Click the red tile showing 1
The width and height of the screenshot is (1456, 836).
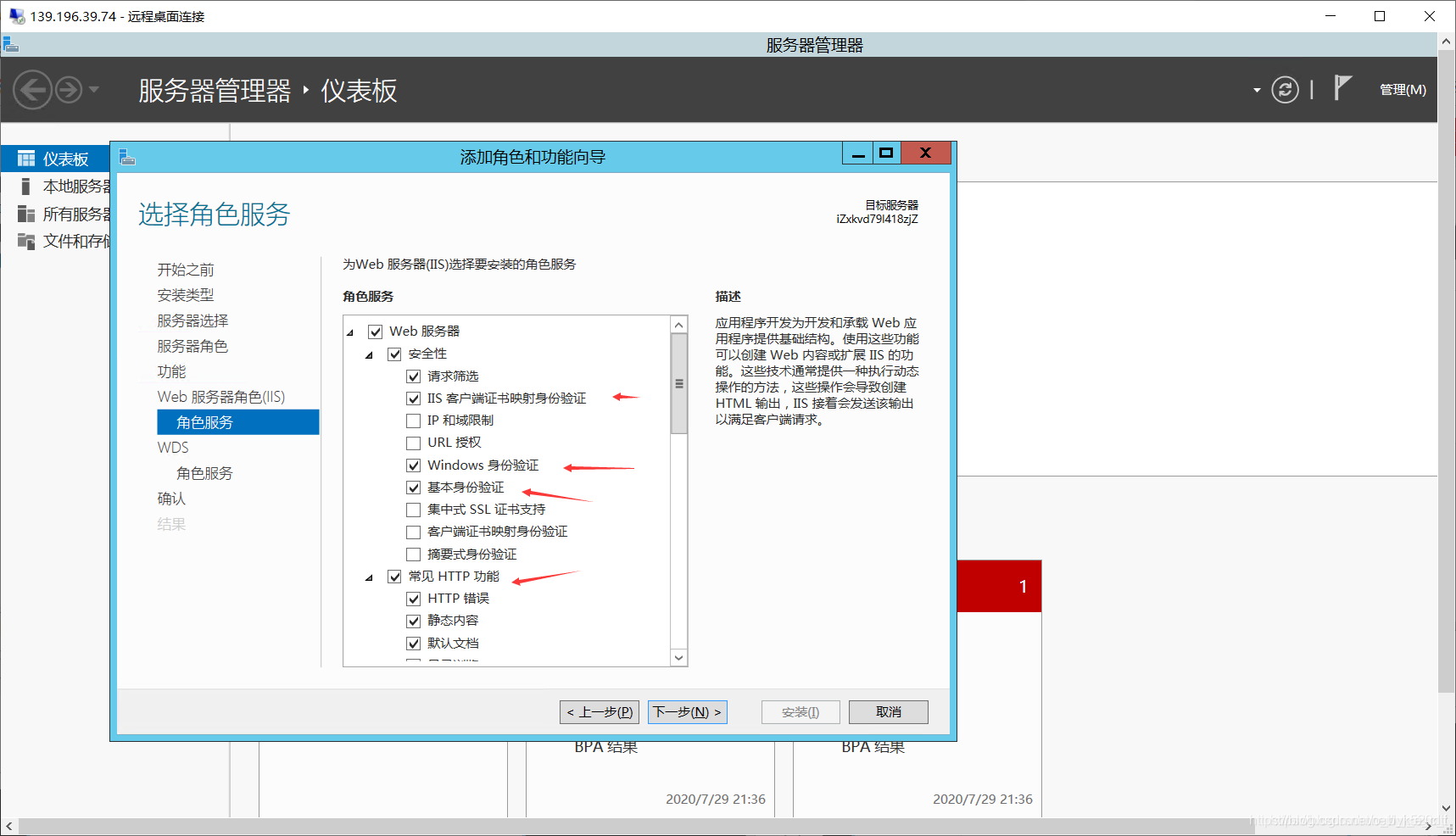click(x=999, y=586)
